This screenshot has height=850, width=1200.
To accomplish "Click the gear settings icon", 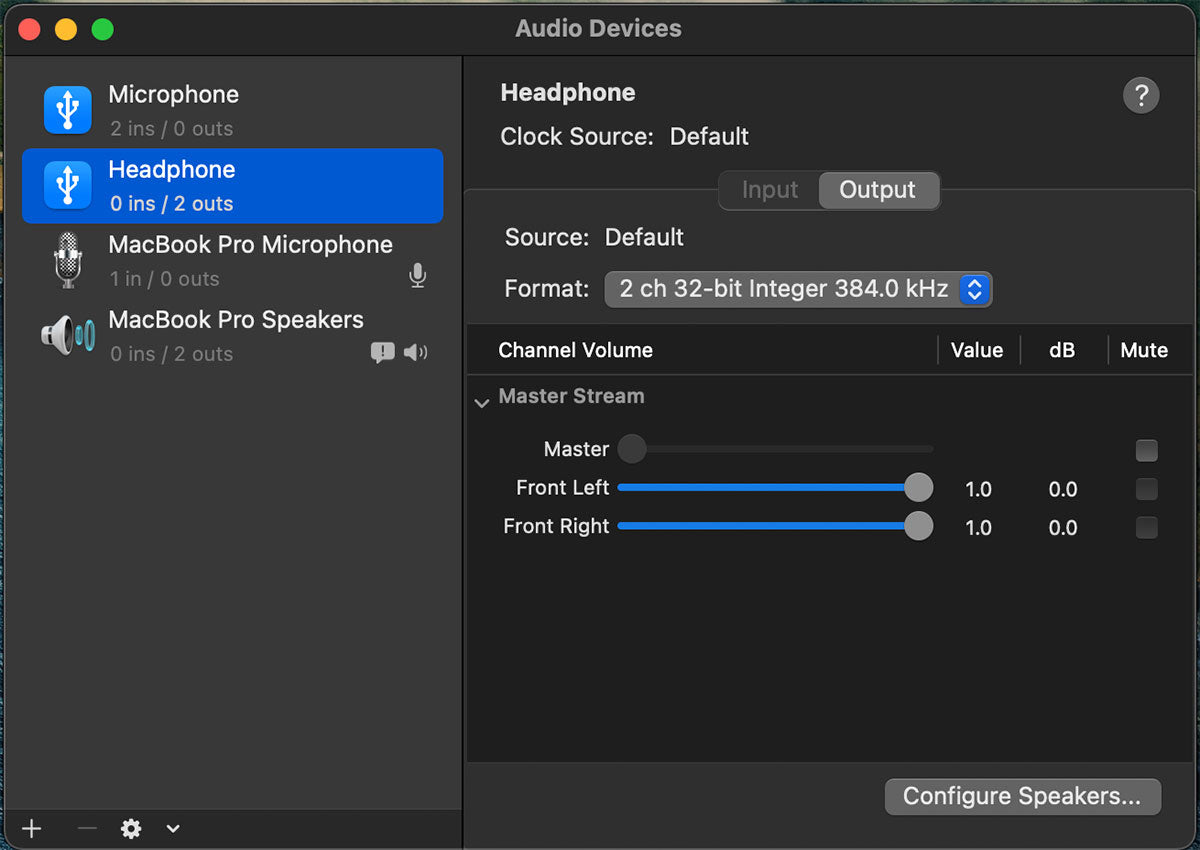I will [x=131, y=828].
